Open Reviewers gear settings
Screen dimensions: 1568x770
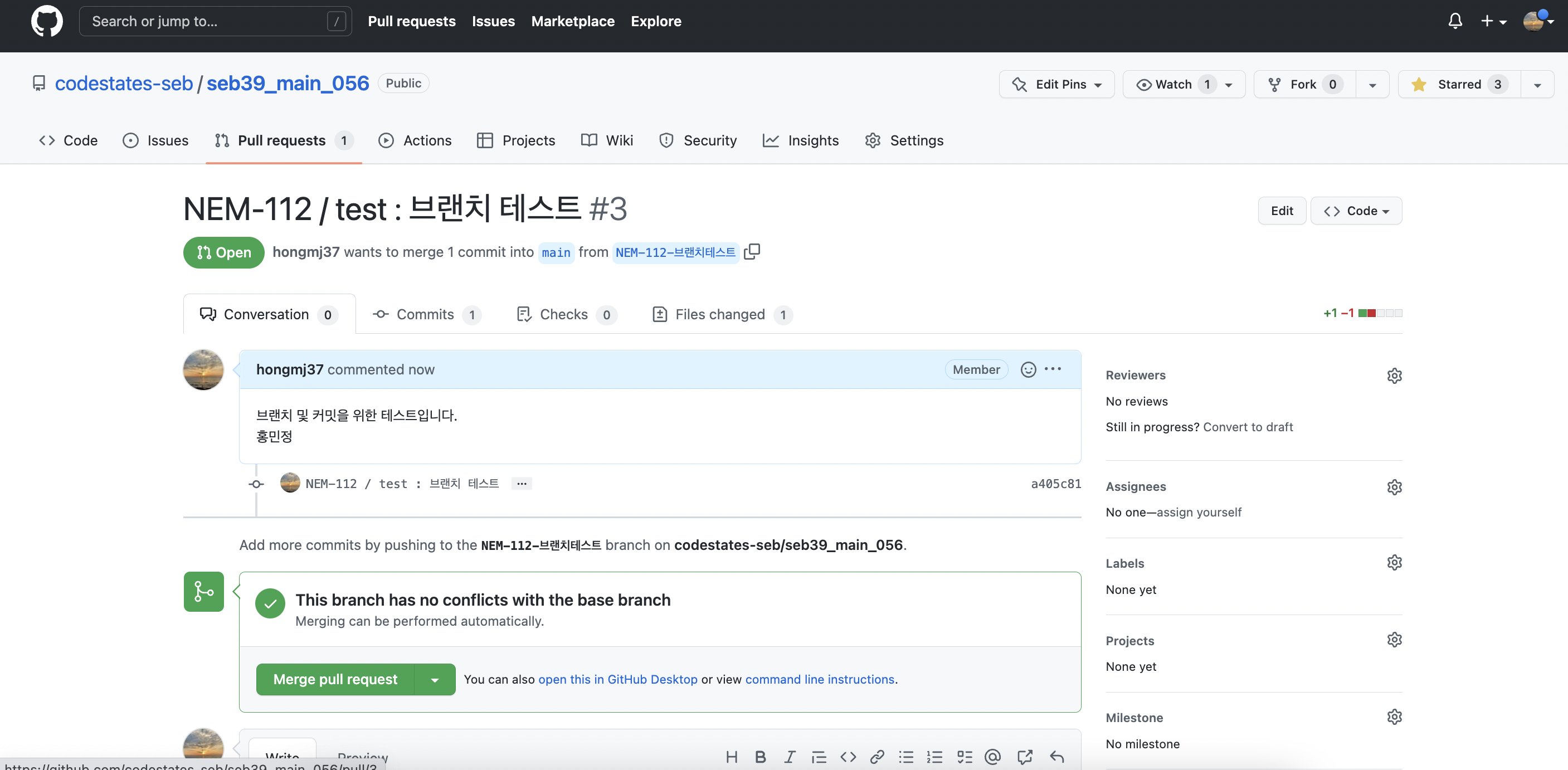click(1394, 376)
